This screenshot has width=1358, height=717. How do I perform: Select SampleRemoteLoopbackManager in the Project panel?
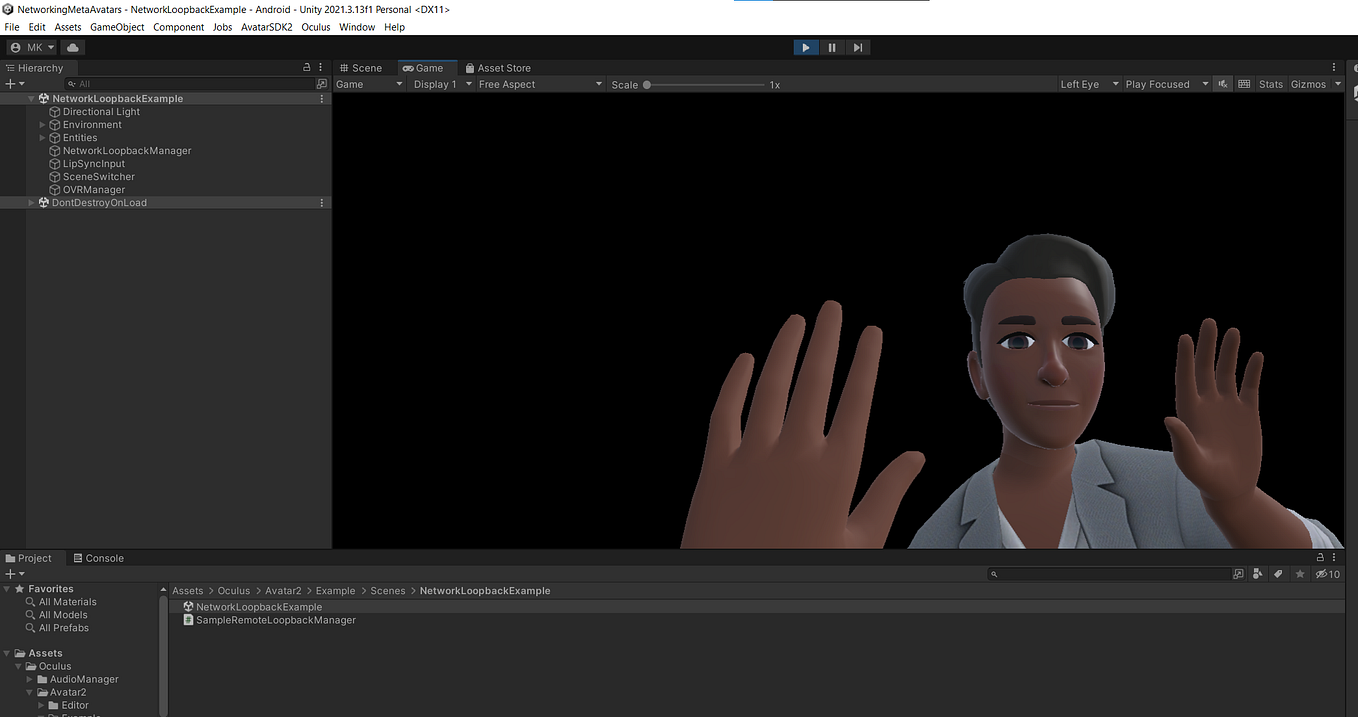point(276,620)
